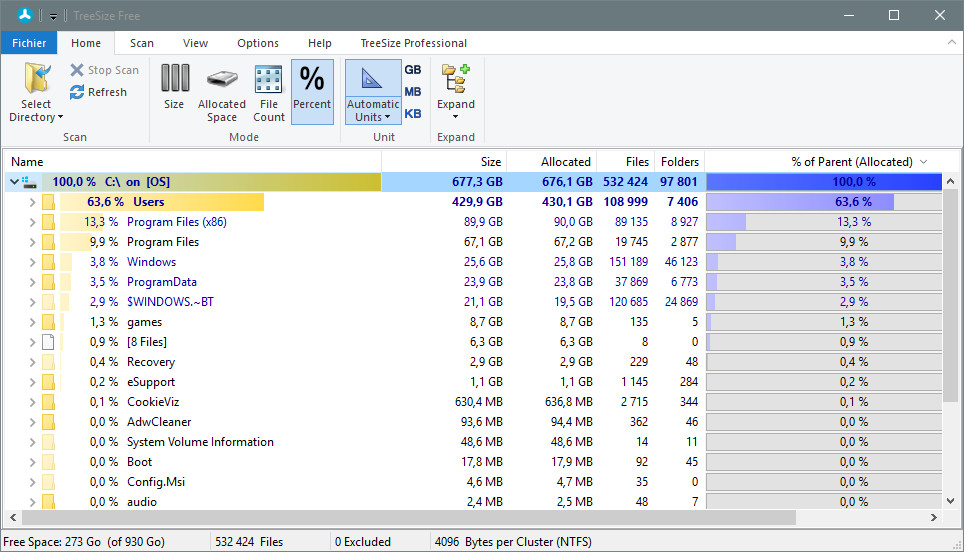The height and width of the screenshot is (552, 964).
Task: Click the Users folder icon
Action: [49, 202]
